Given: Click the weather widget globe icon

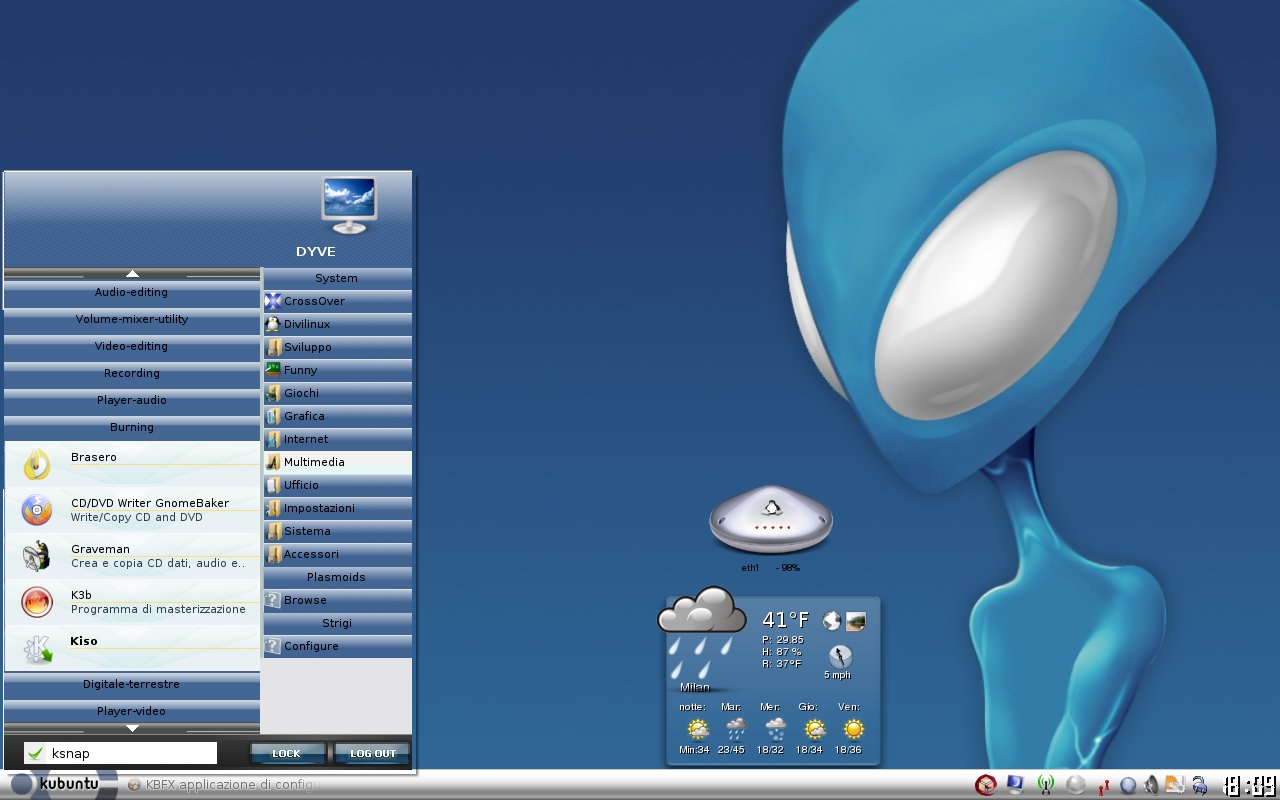Looking at the screenshot, I should 831,621.
